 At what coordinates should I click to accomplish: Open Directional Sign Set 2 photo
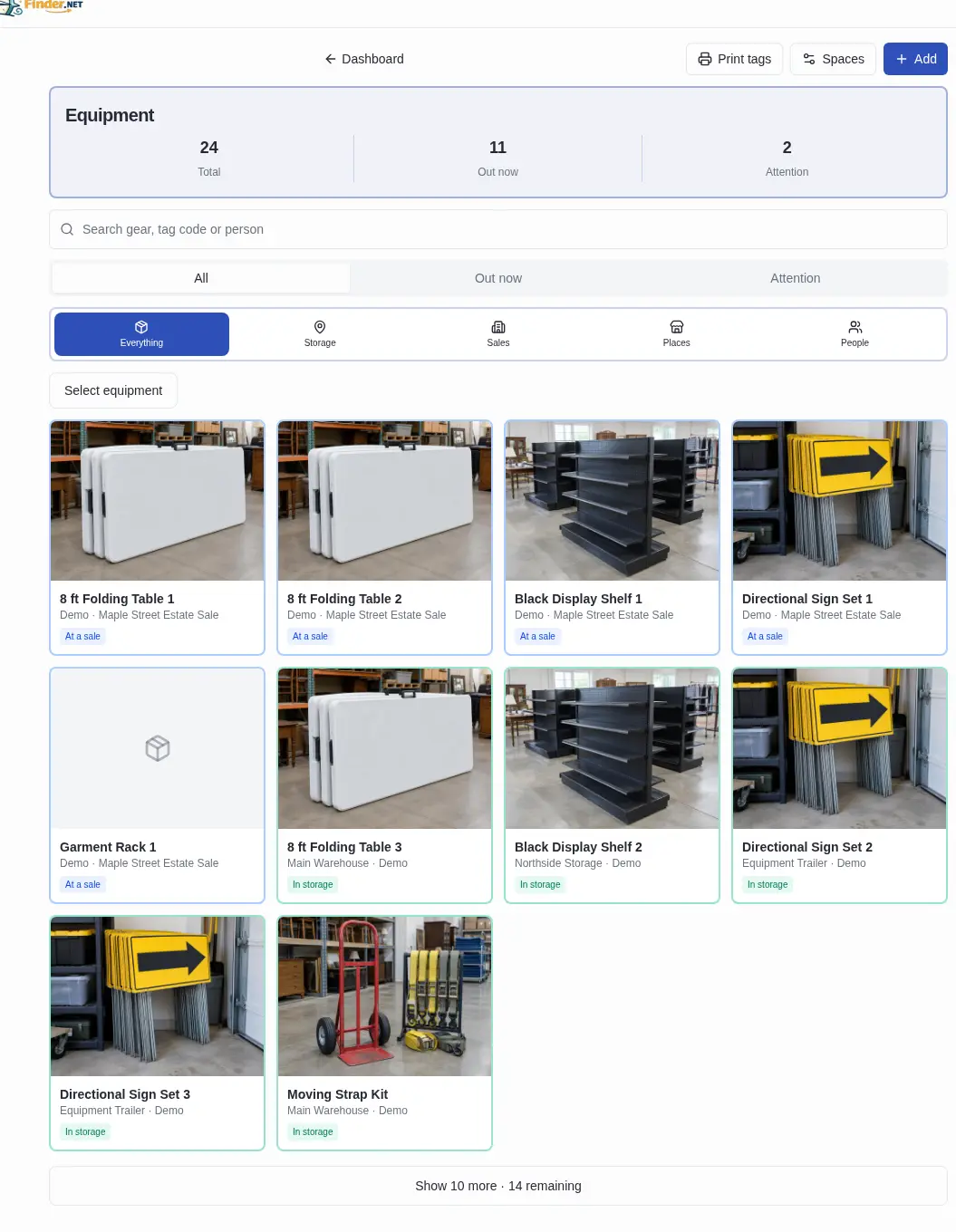point(840,749)
